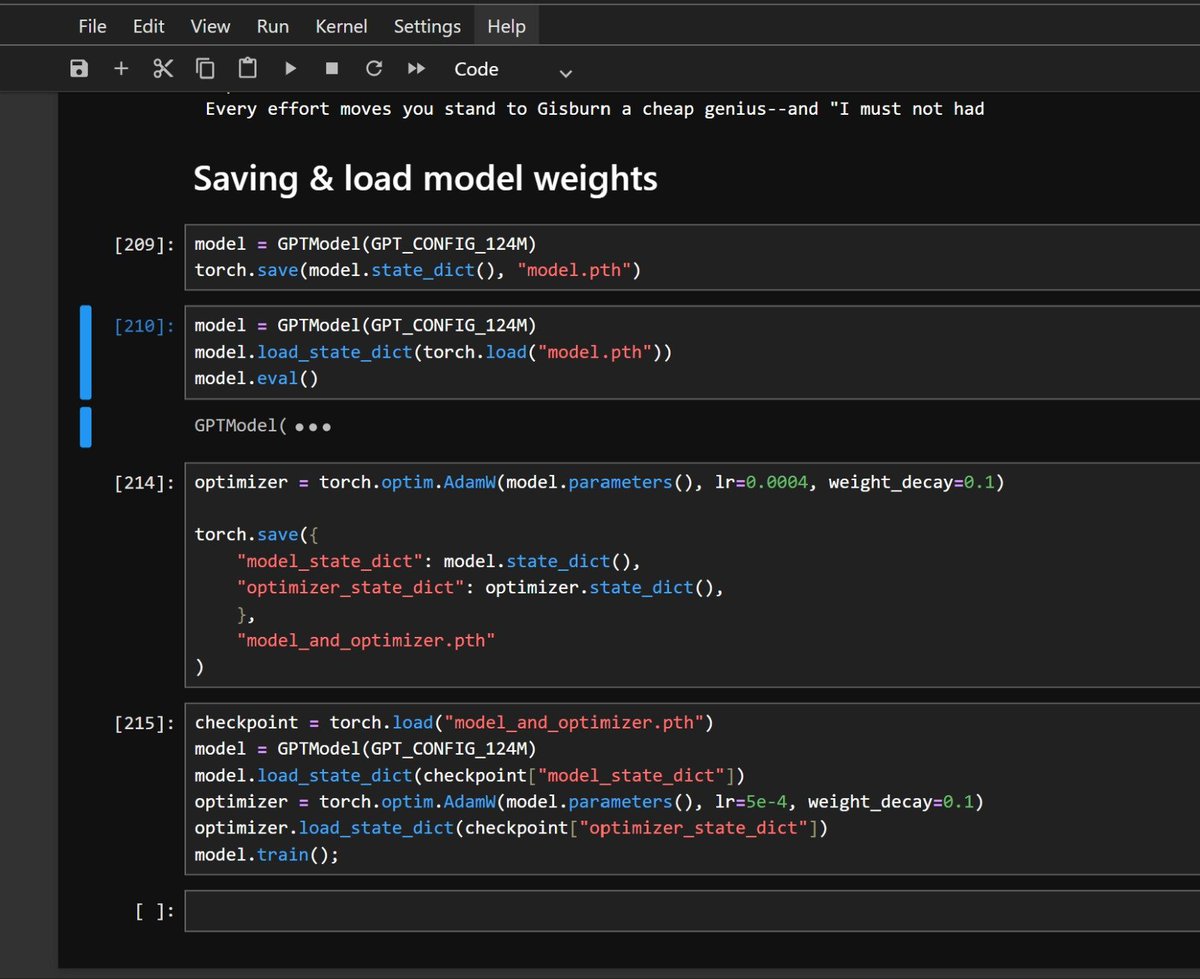Click the [214]: cell prompt
Image resolution: width=1200 pixels, height=979 pixels.
click(145, 483)
